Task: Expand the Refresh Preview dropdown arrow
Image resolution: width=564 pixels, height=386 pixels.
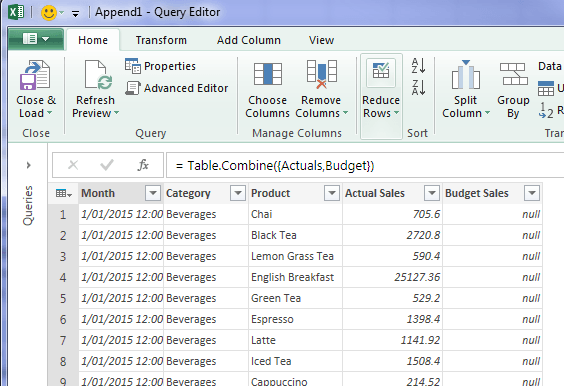Action: 116,113
